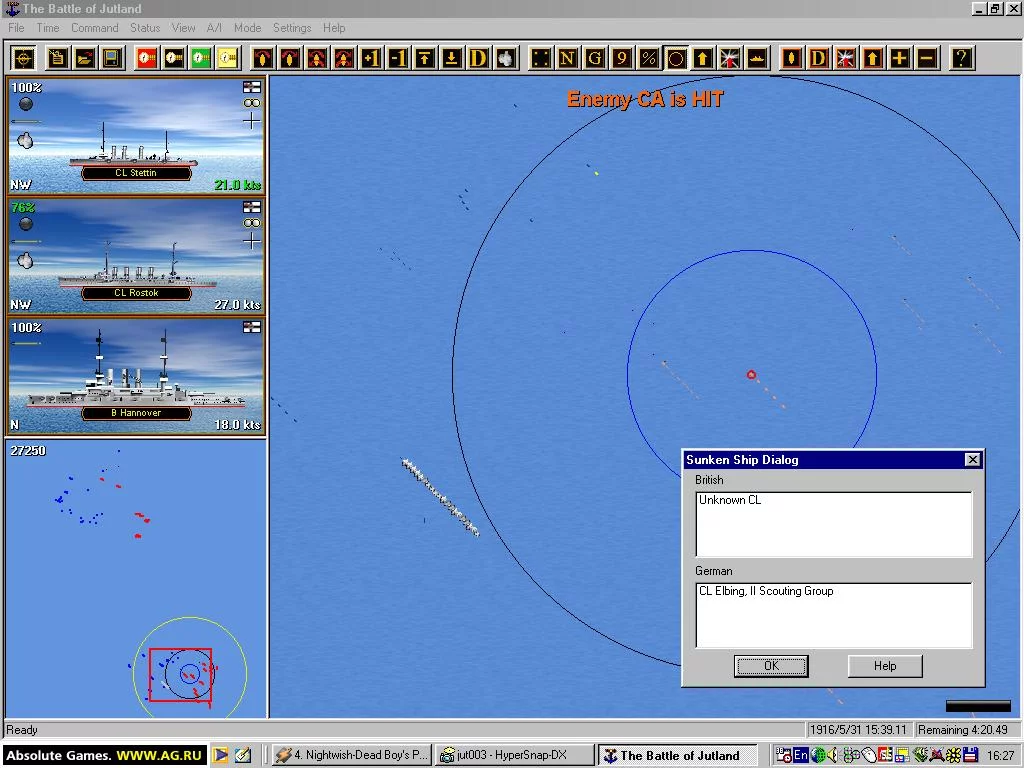Click Remaining 4:20.49 in status bar
Image resolution: width=1024 pixels, height=768 pixels.
pos(963,730)
